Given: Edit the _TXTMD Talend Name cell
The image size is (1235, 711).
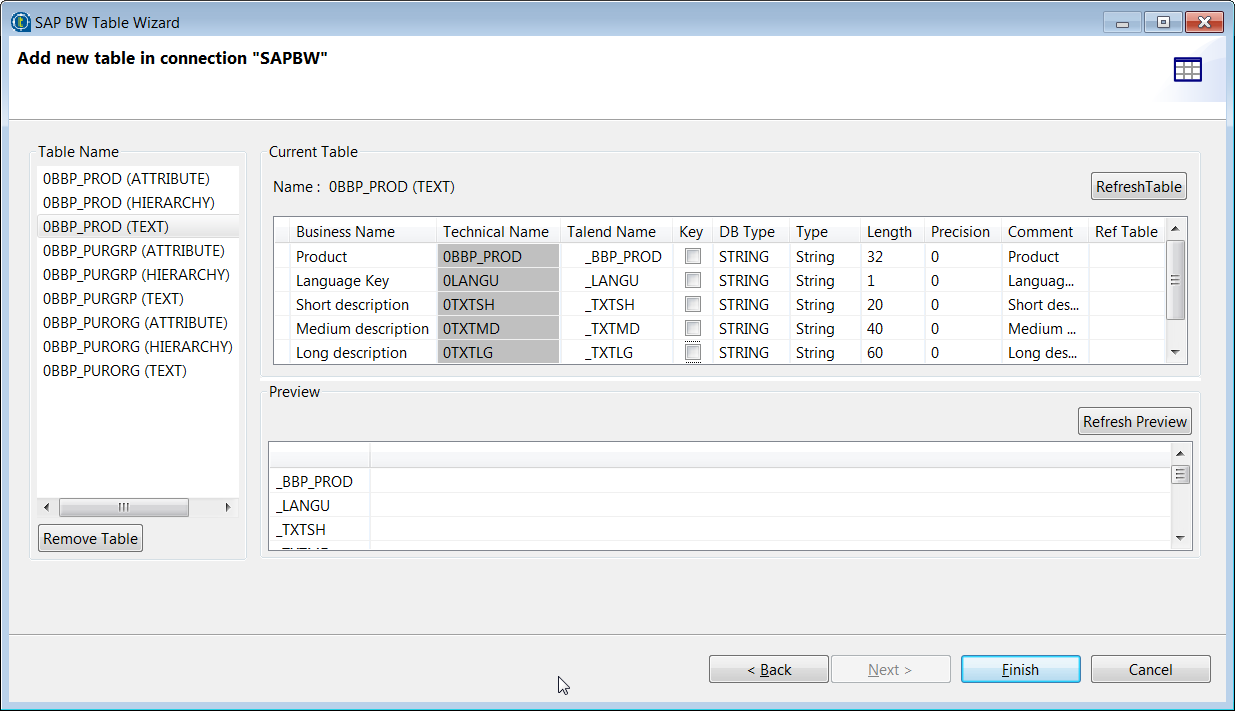Looking at the screenshot, I should pyautogui.click(x=610, y=329).
